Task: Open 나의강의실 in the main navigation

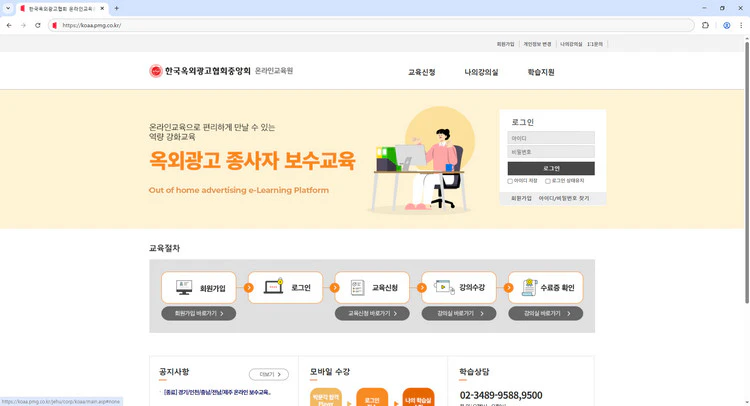Action: pos(481,72)
